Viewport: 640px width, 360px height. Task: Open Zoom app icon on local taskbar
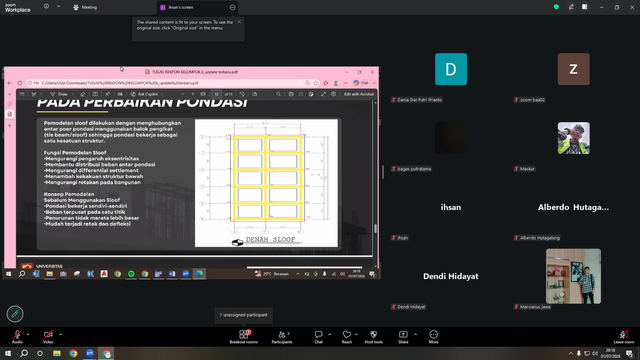tap(90, 353)
